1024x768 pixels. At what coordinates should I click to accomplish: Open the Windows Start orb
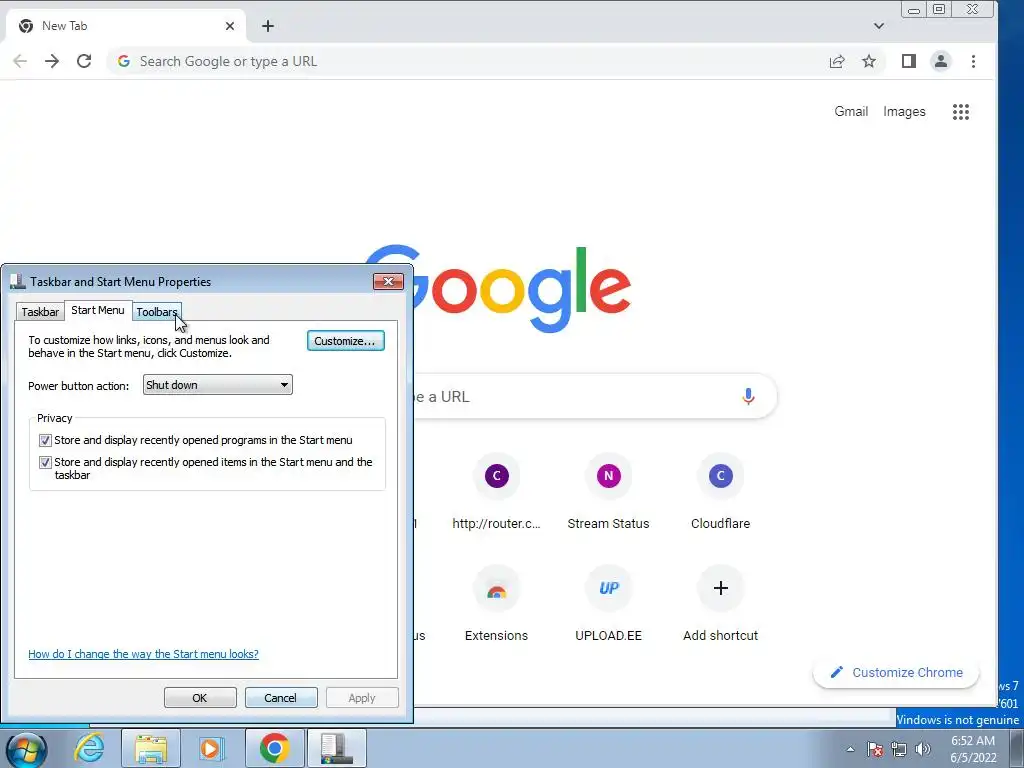click(27, 749)
